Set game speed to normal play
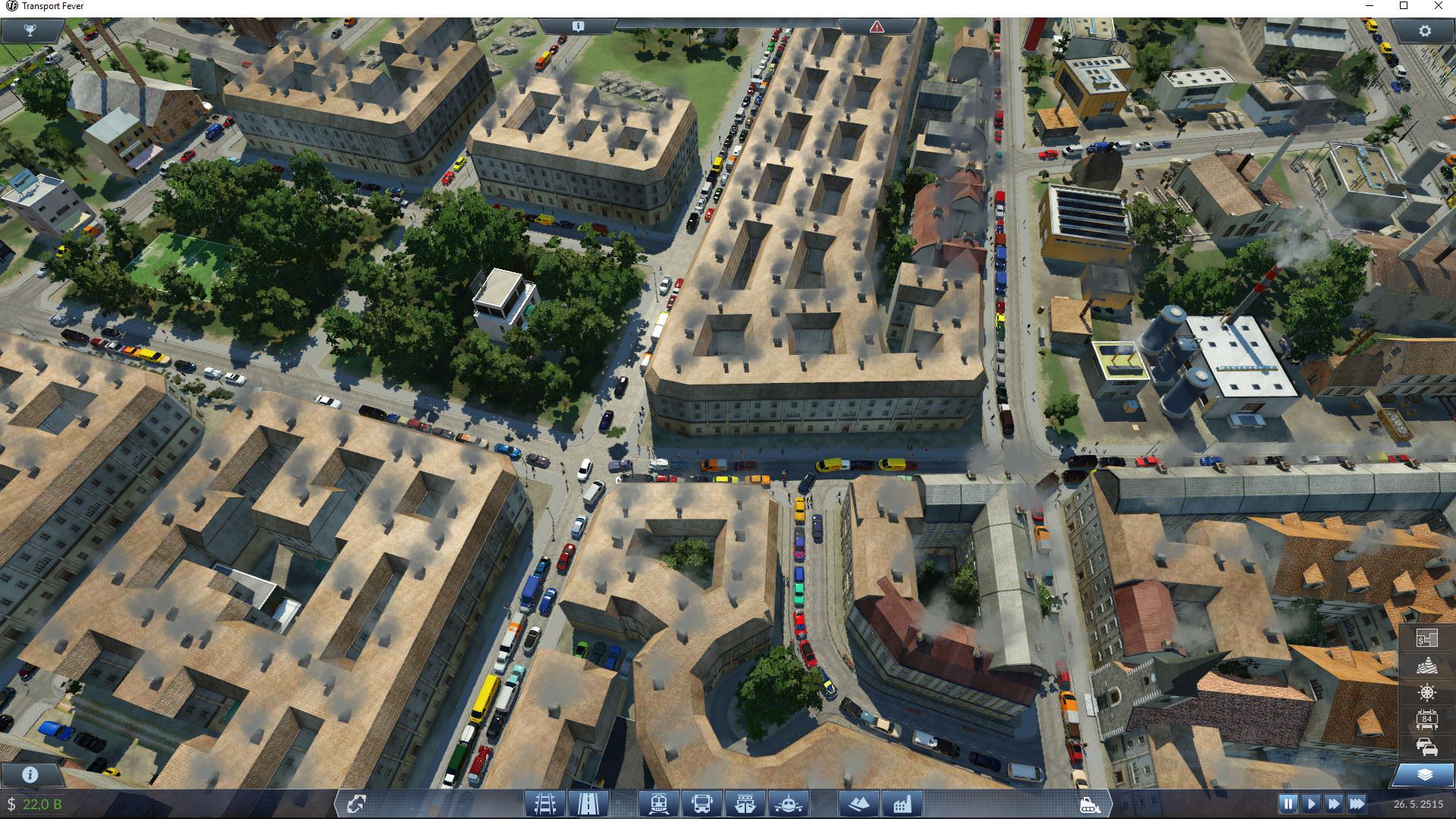 click(1310, 804)
